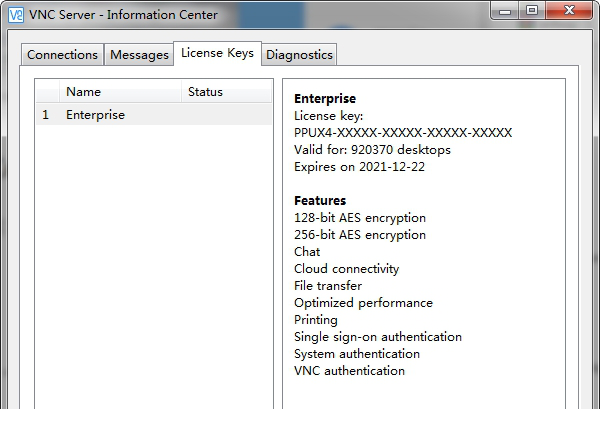Click the Features heading
This screenshot has height=425, width=600.
point(320,201)
